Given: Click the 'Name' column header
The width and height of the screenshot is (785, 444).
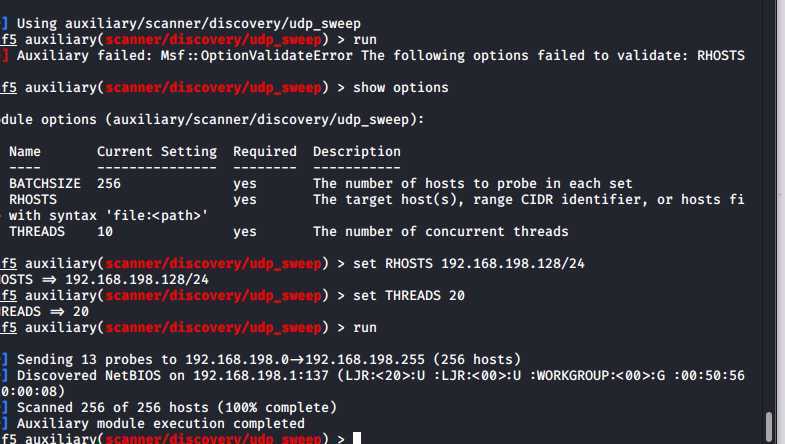Looking at the screenshot, I should point(25,152).
